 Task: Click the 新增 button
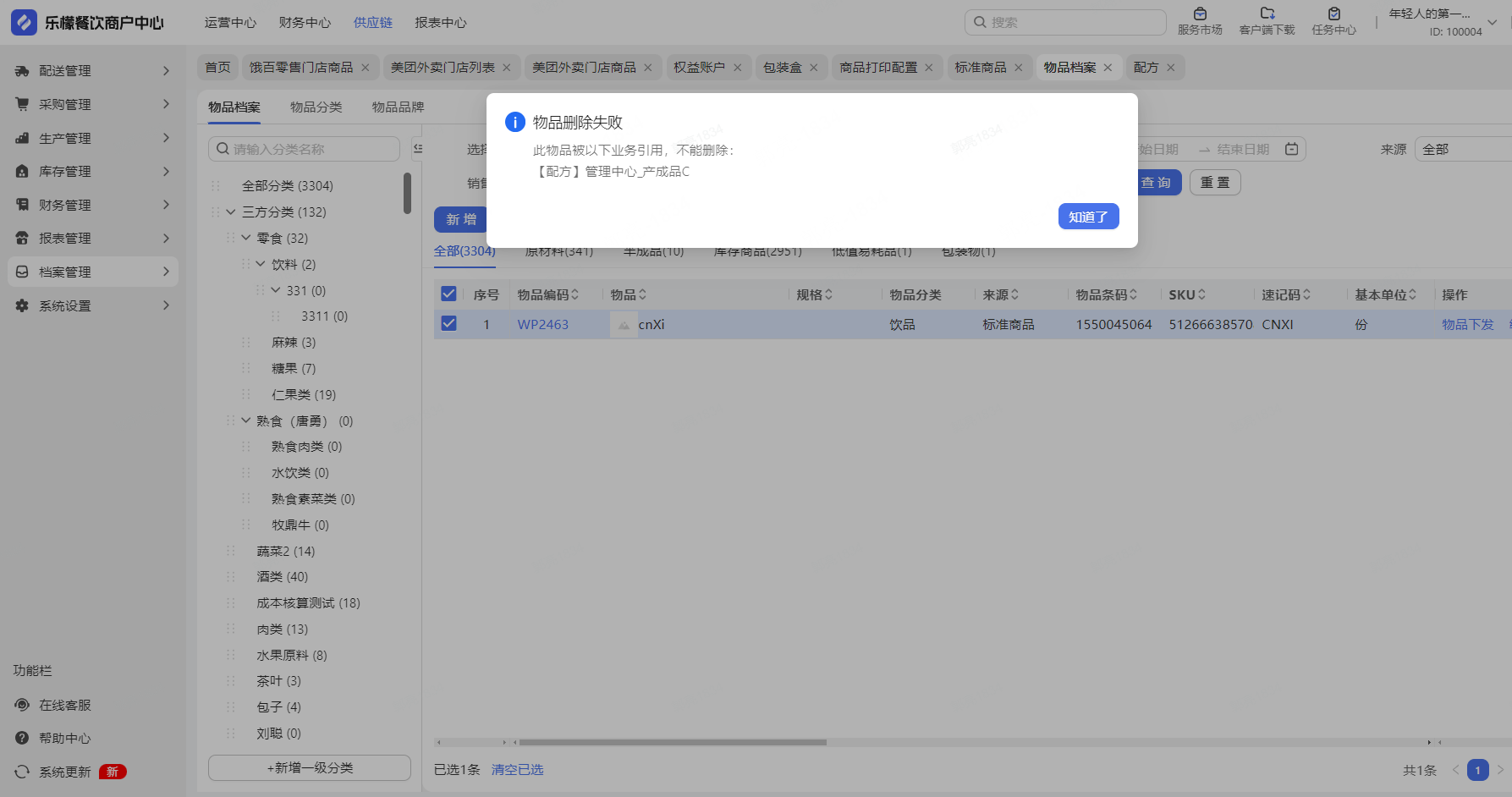click(x=461, y=219)
